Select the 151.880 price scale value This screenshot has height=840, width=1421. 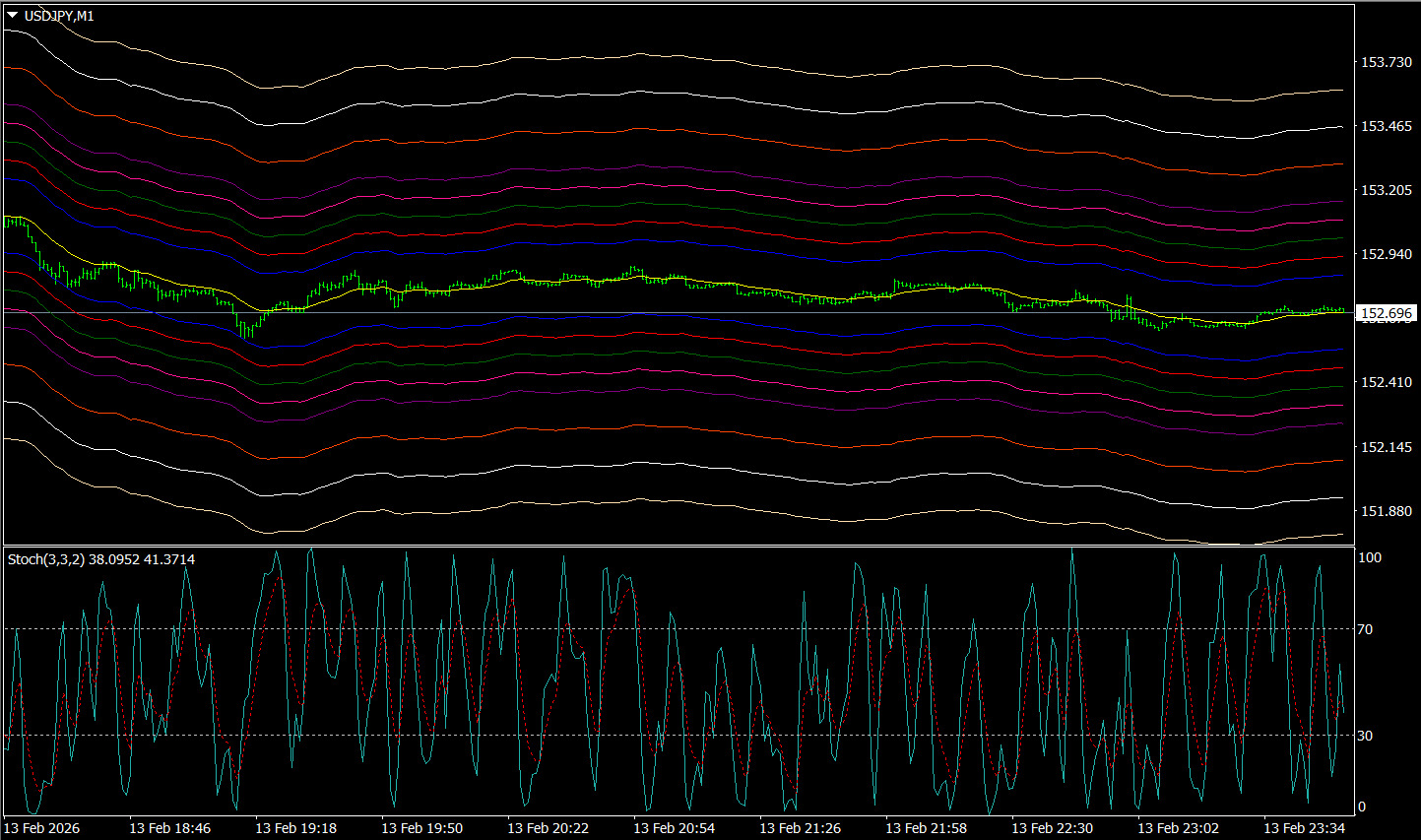pyautogui.click(x=1386, y=511)
